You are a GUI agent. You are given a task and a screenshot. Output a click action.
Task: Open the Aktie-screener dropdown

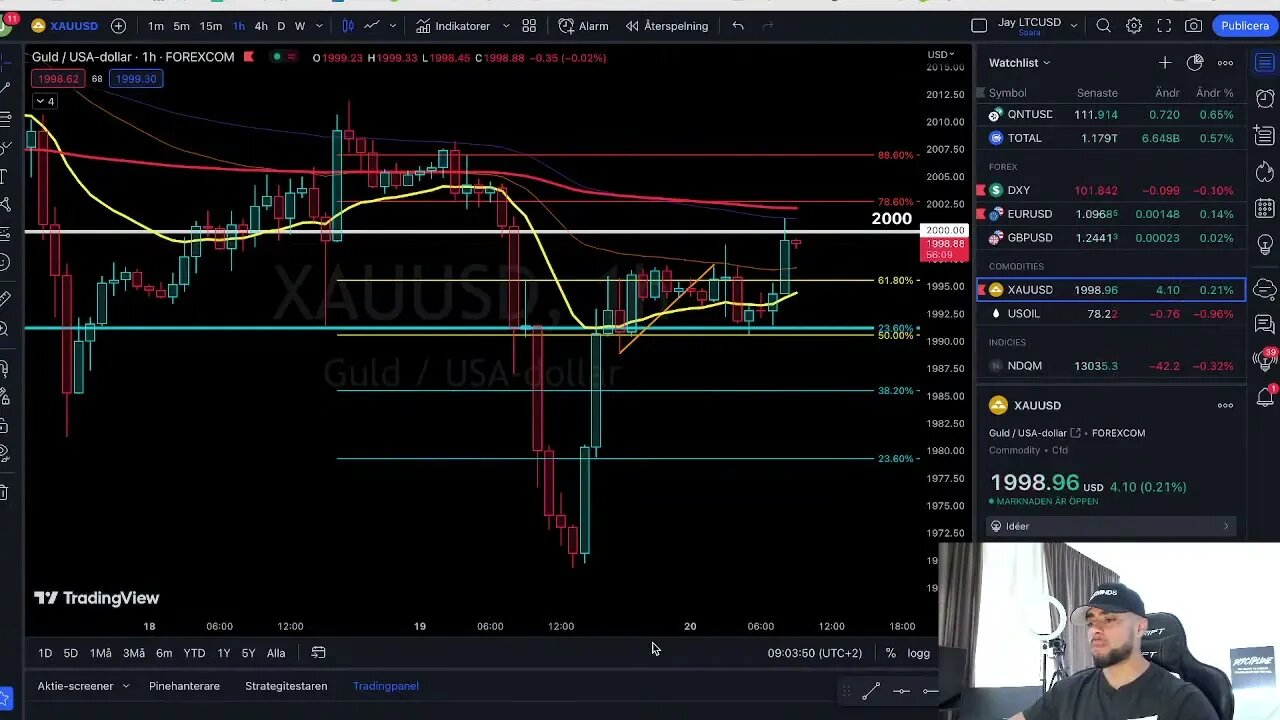coord(83,686)
